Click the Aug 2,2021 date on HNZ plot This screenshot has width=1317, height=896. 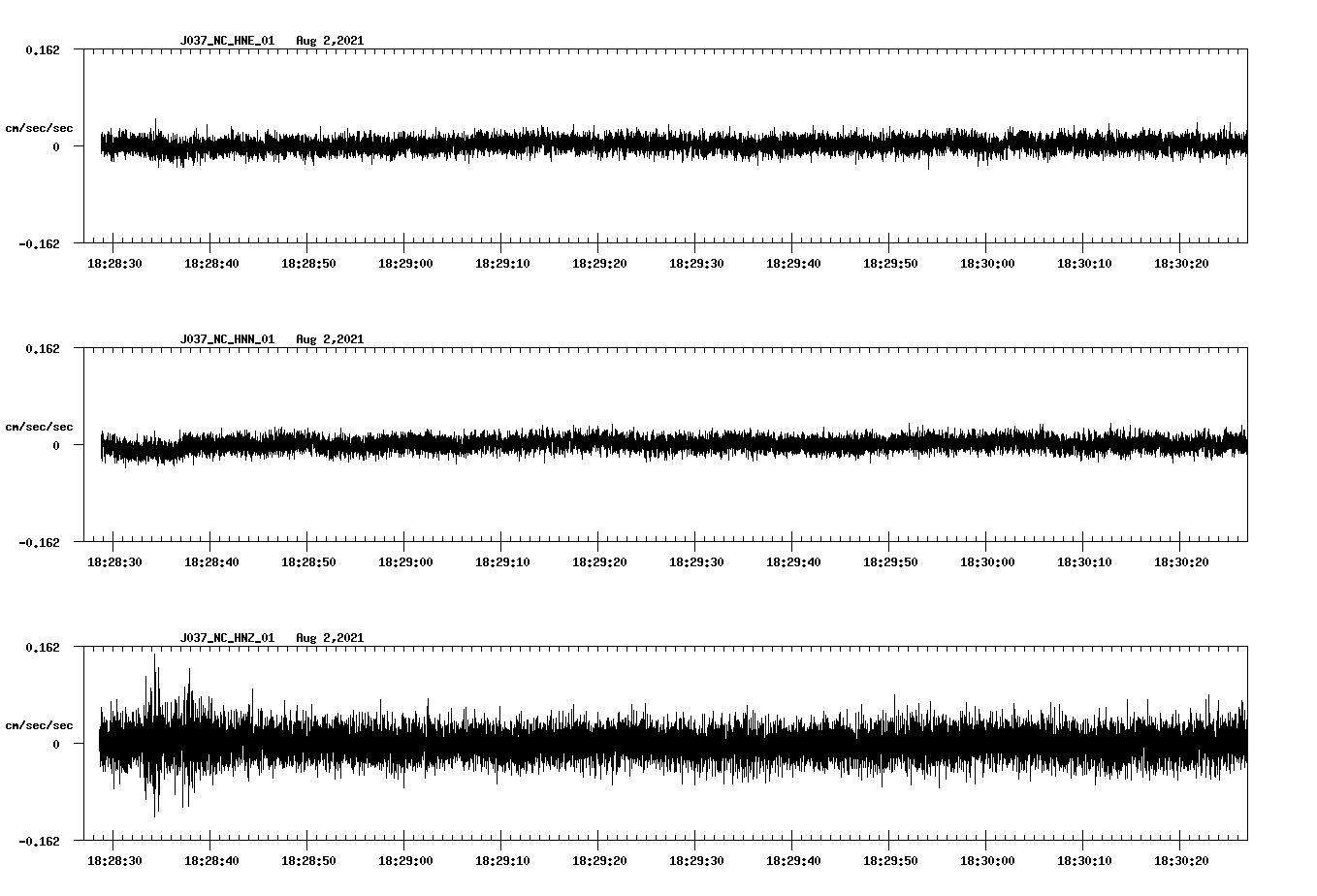[330, 638]
